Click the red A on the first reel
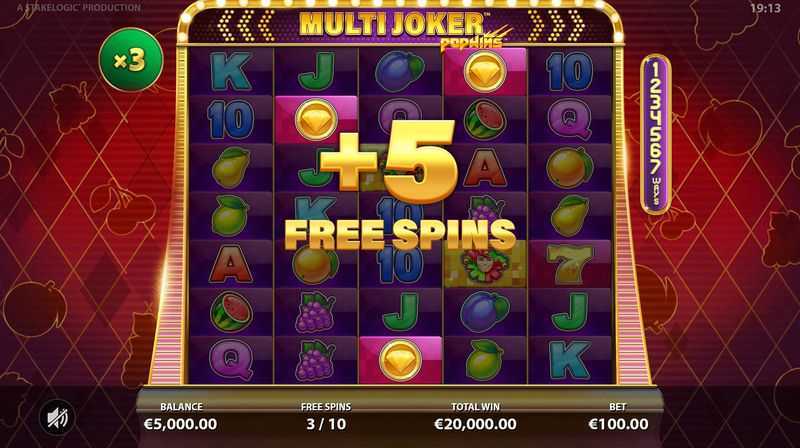 (x=231, y=265)
